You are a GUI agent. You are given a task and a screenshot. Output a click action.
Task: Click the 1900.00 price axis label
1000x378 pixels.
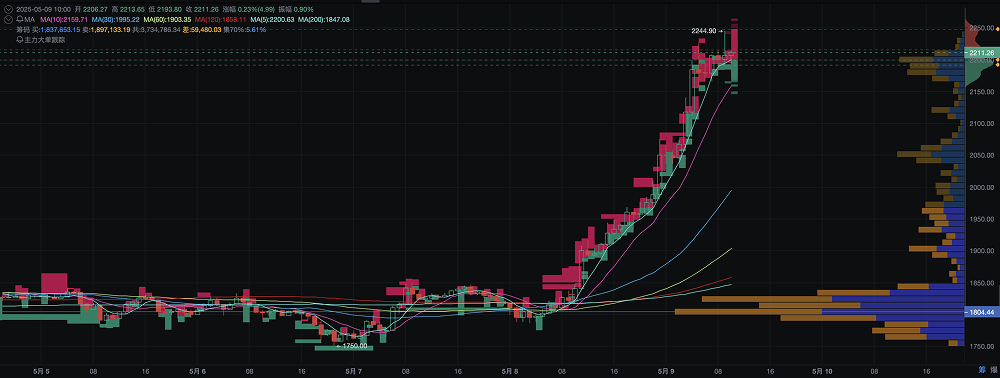click(x=982, y=251)
